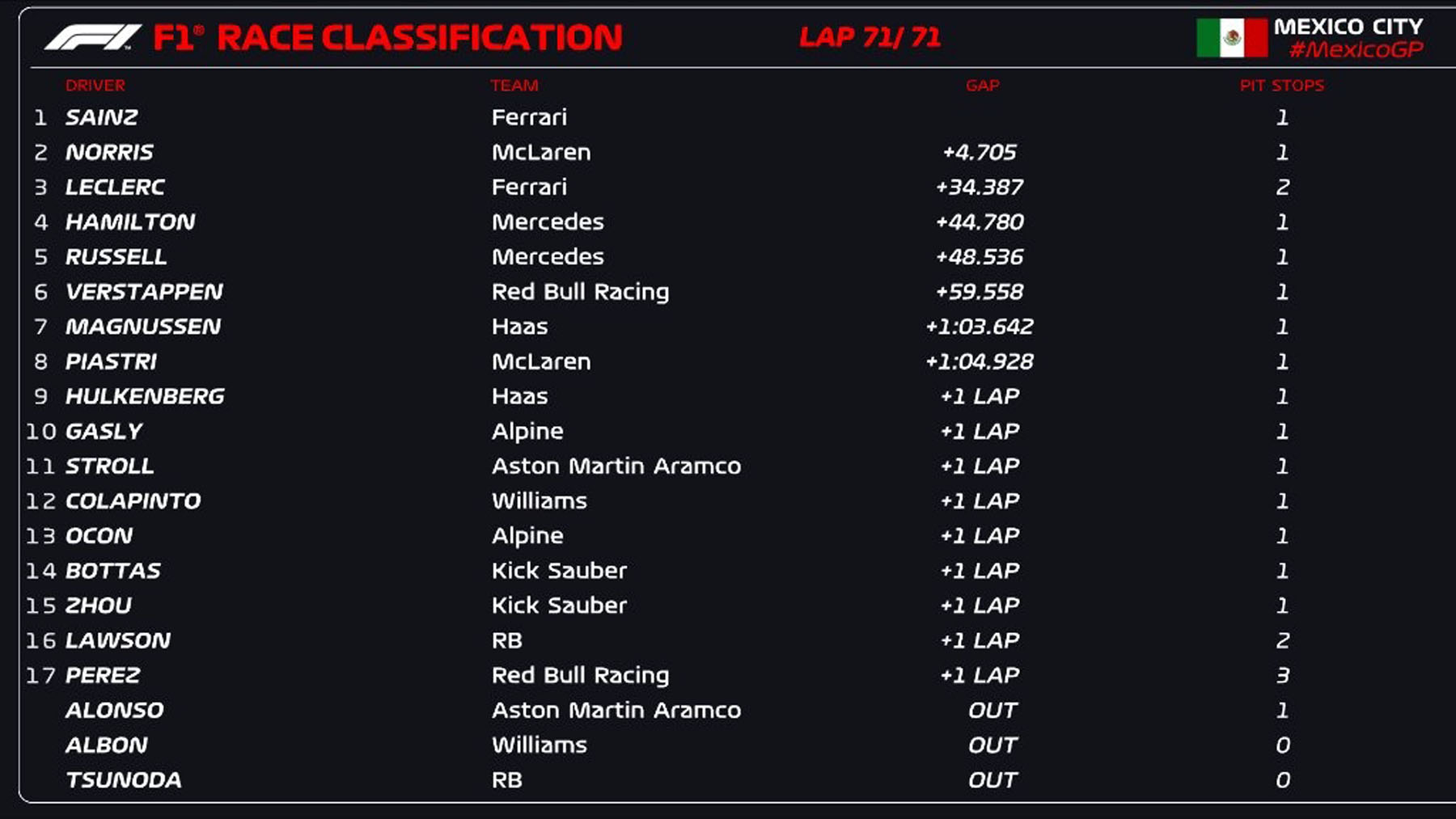Click PEREZ's pit stop count 3
Image resolution: width=1456 pixels, height=819 pixels.
1283,675
